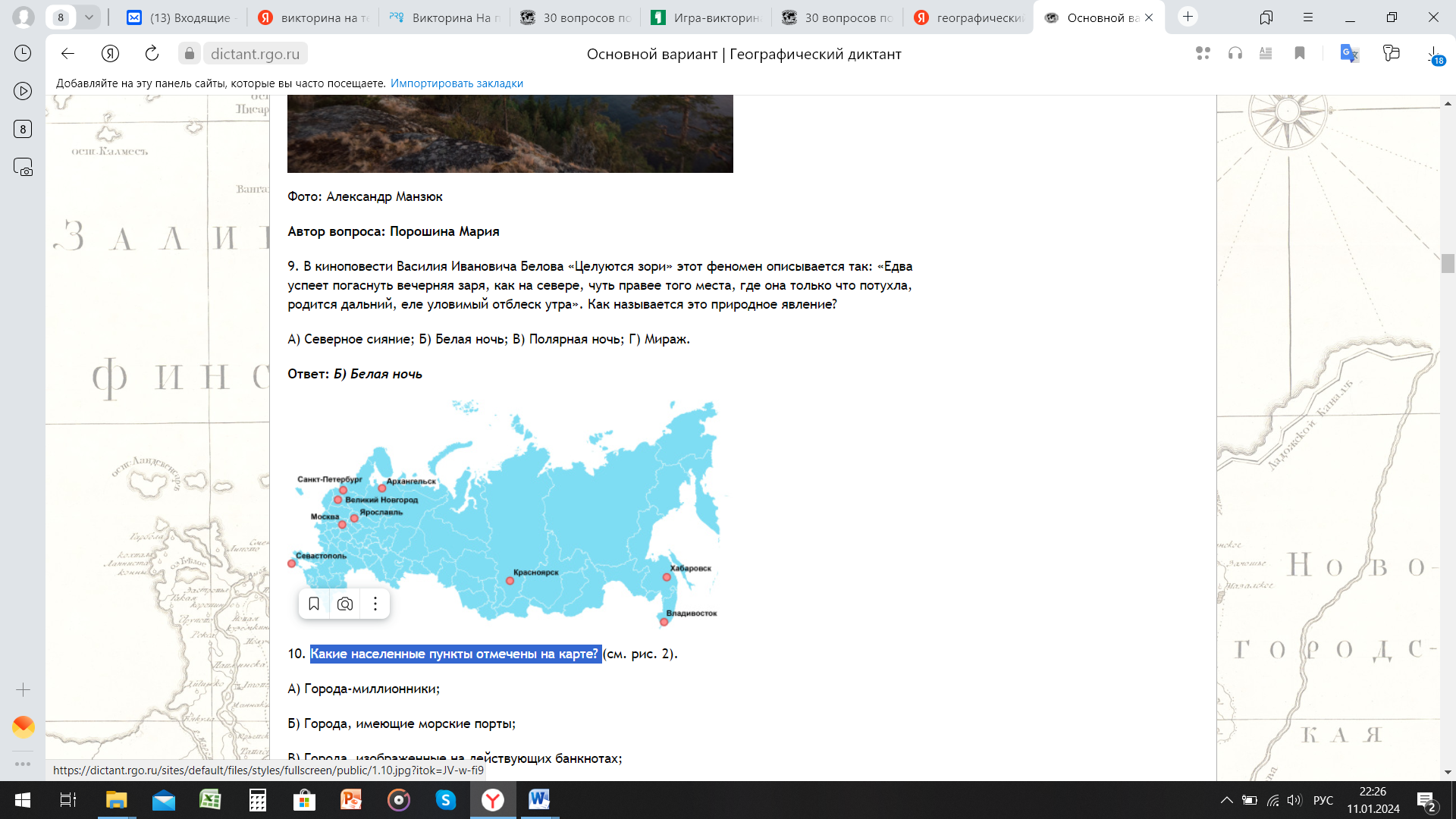Image resolution: width=1456 pixels, height=819 pixels.
Task: Click highlighted question 10 text
Action: point(455,654)
